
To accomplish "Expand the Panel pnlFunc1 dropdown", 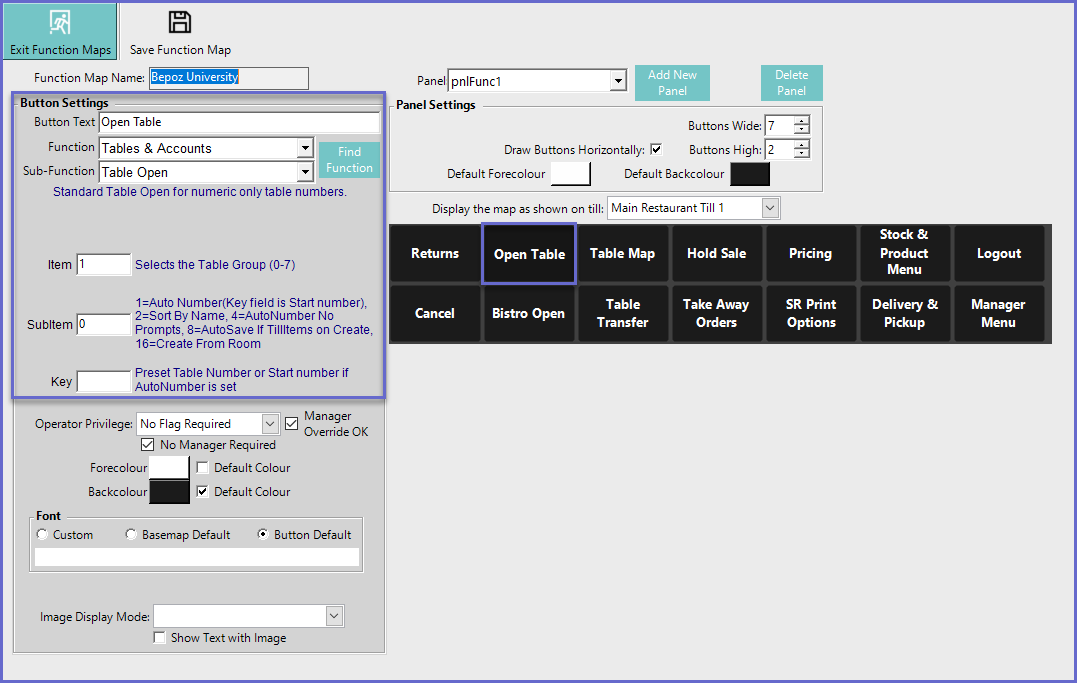I will pos(618,80).
